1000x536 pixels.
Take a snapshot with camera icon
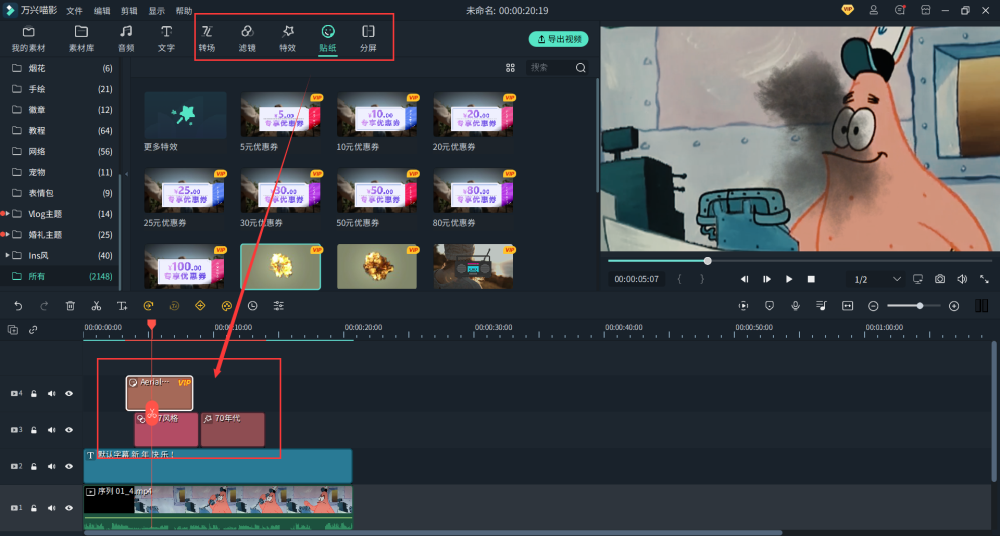click(x=940, y=279)
